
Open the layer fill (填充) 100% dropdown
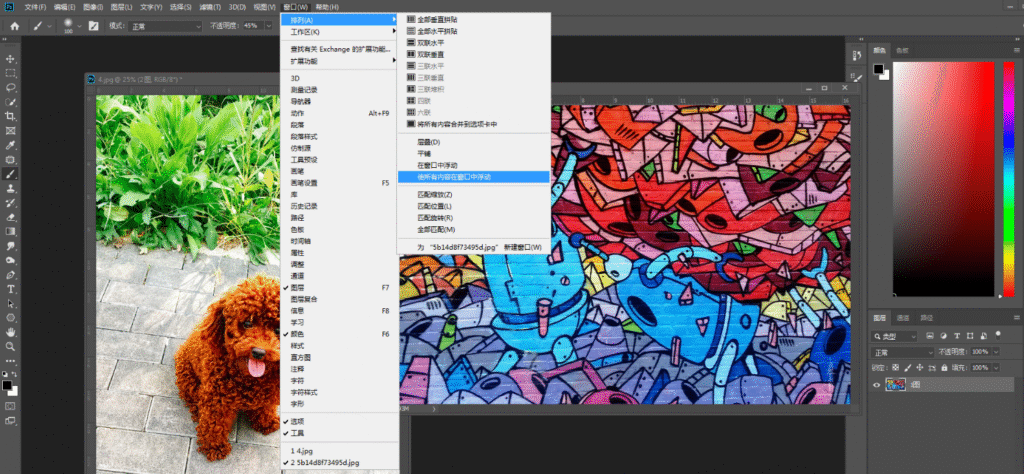pos(996,368)
